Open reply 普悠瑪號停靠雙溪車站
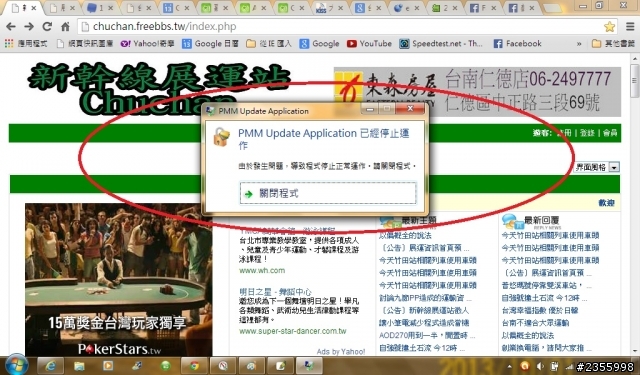 coord(546,285)
